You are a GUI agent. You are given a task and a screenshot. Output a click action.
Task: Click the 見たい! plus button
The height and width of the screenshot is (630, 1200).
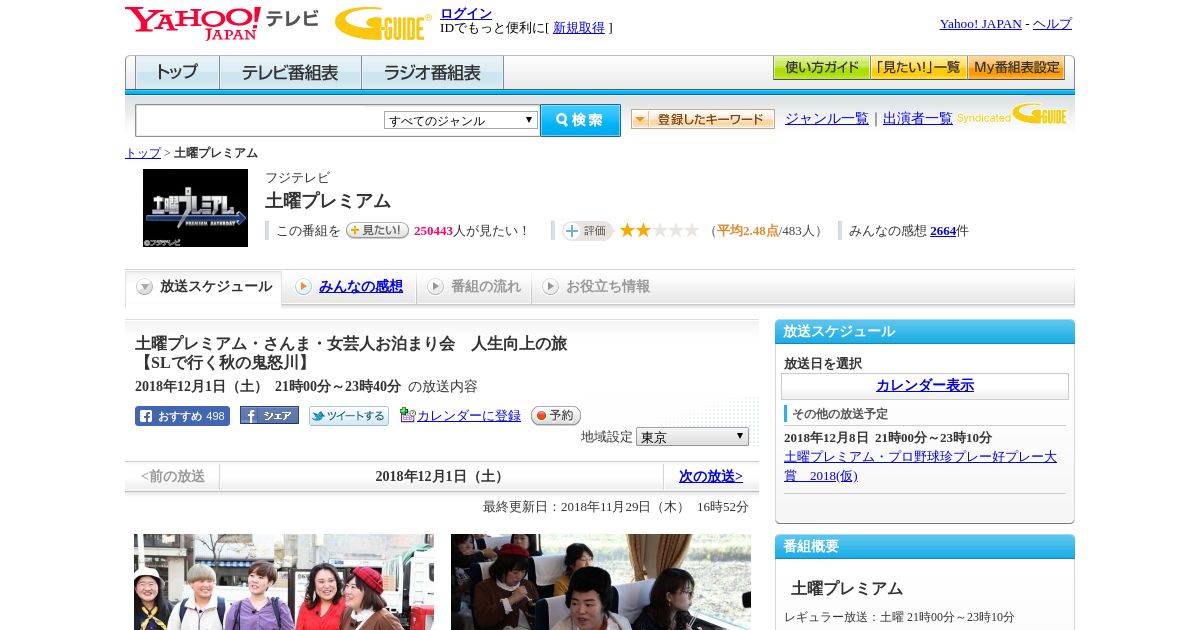click(x=377, y=230)
